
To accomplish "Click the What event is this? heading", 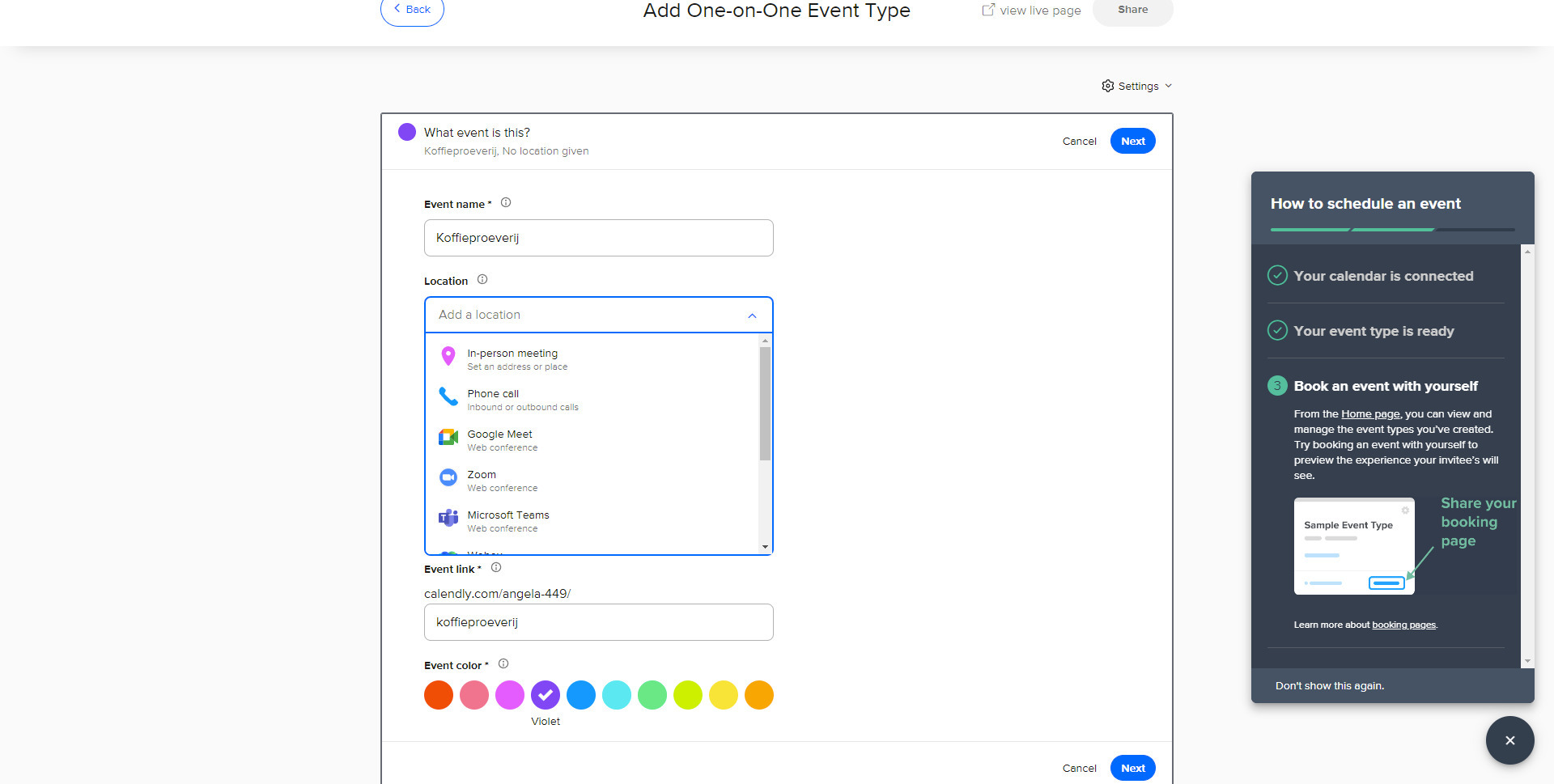I will tap(477, 133).
